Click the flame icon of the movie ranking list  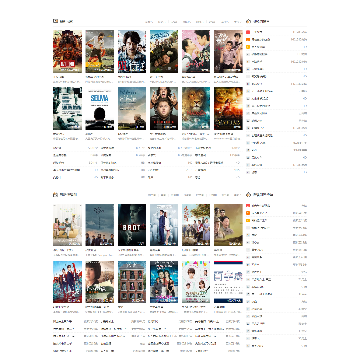point(248,21)
